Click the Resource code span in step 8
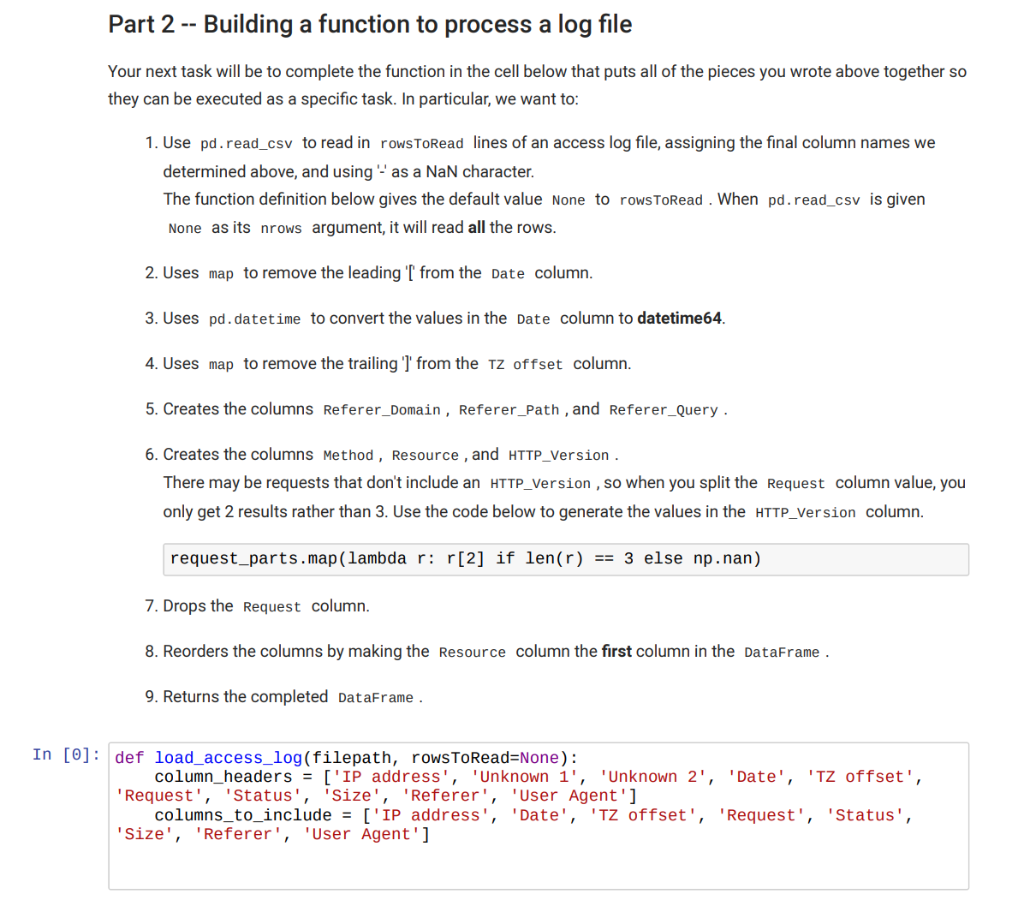Image resolution: width=1024 pixels, height=906 pixels. coord(471,651)
